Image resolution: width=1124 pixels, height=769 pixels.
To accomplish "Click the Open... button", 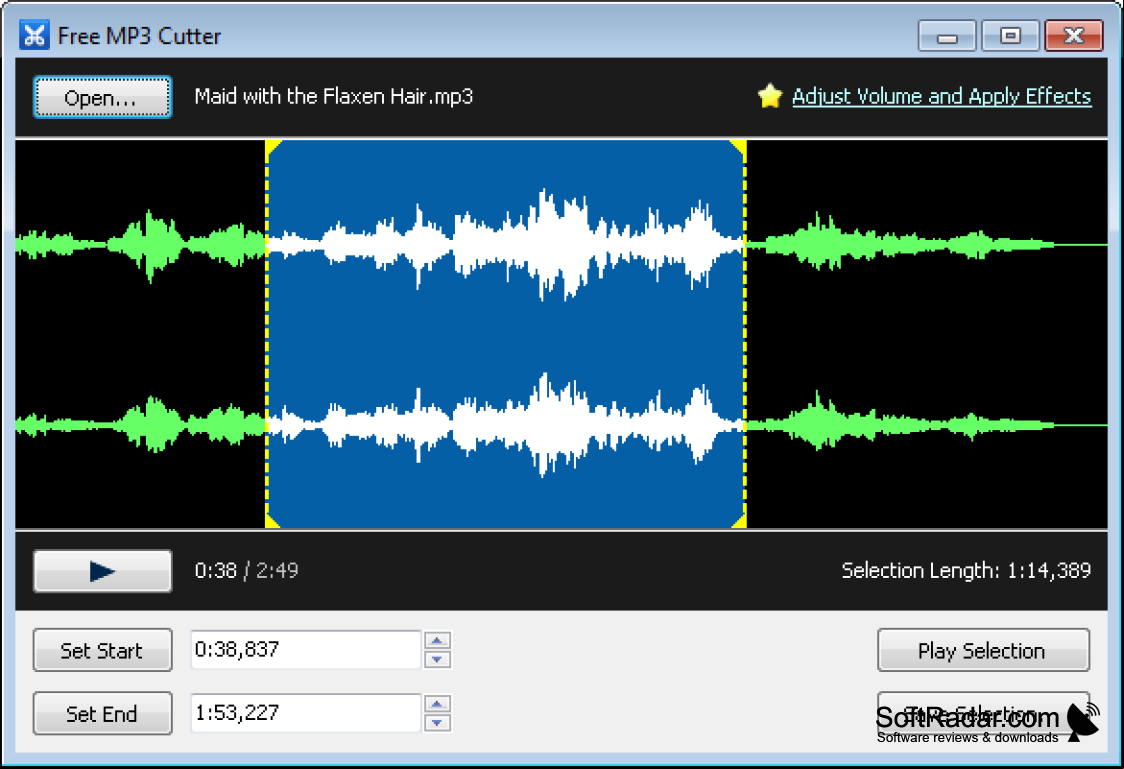I will click(103, 97).
